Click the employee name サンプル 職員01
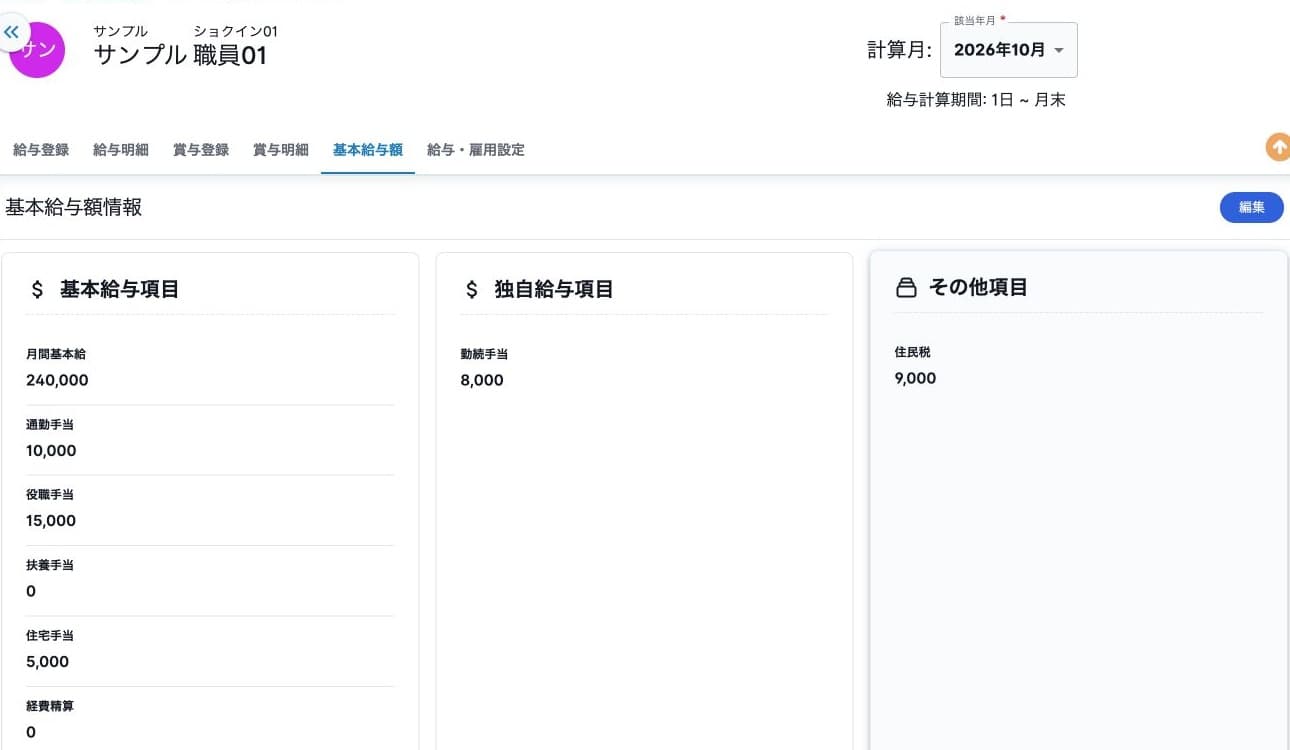 pyautogui.click(x=181, y=55)
